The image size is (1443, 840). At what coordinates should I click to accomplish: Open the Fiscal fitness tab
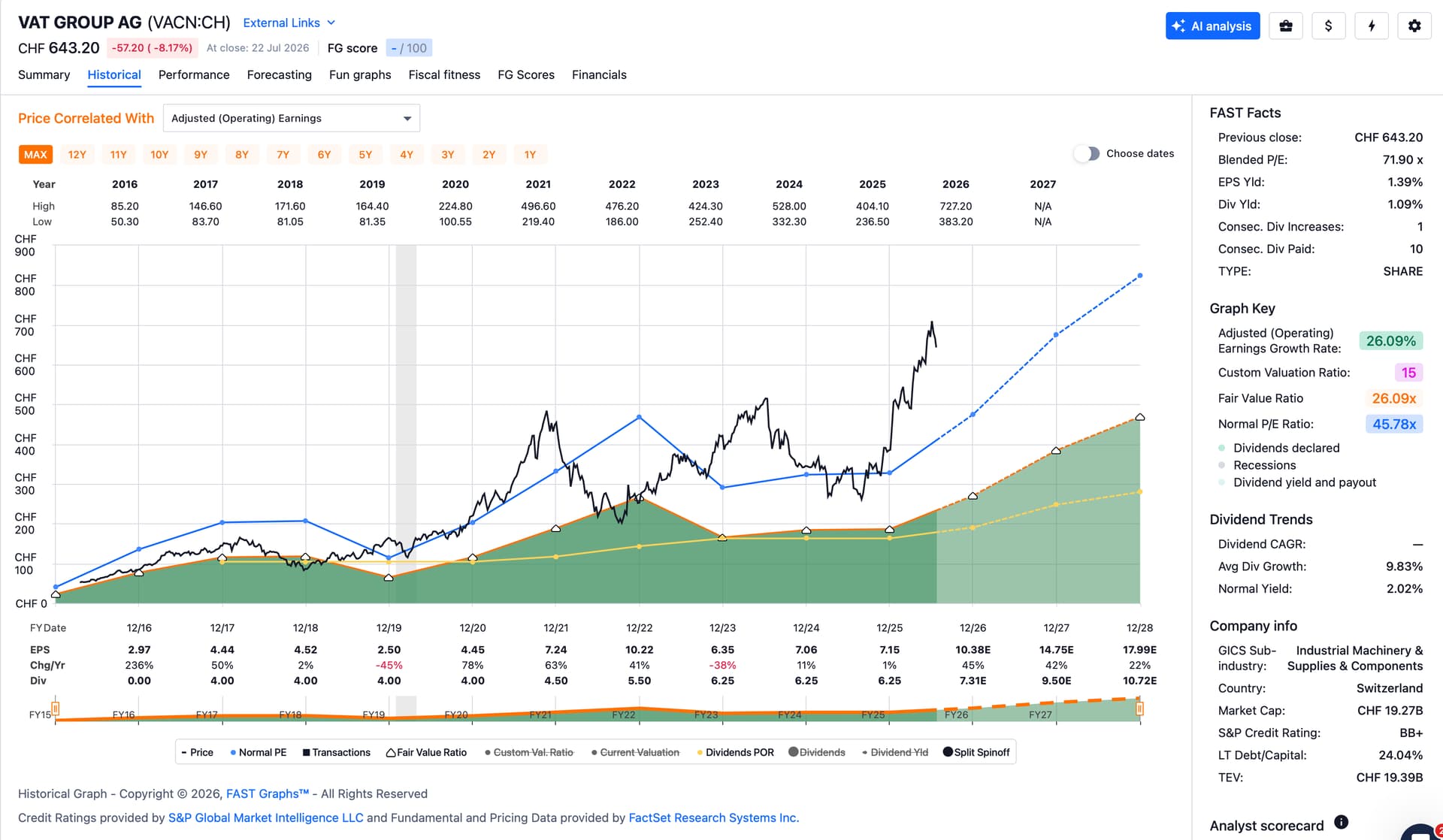pos(444,74)
